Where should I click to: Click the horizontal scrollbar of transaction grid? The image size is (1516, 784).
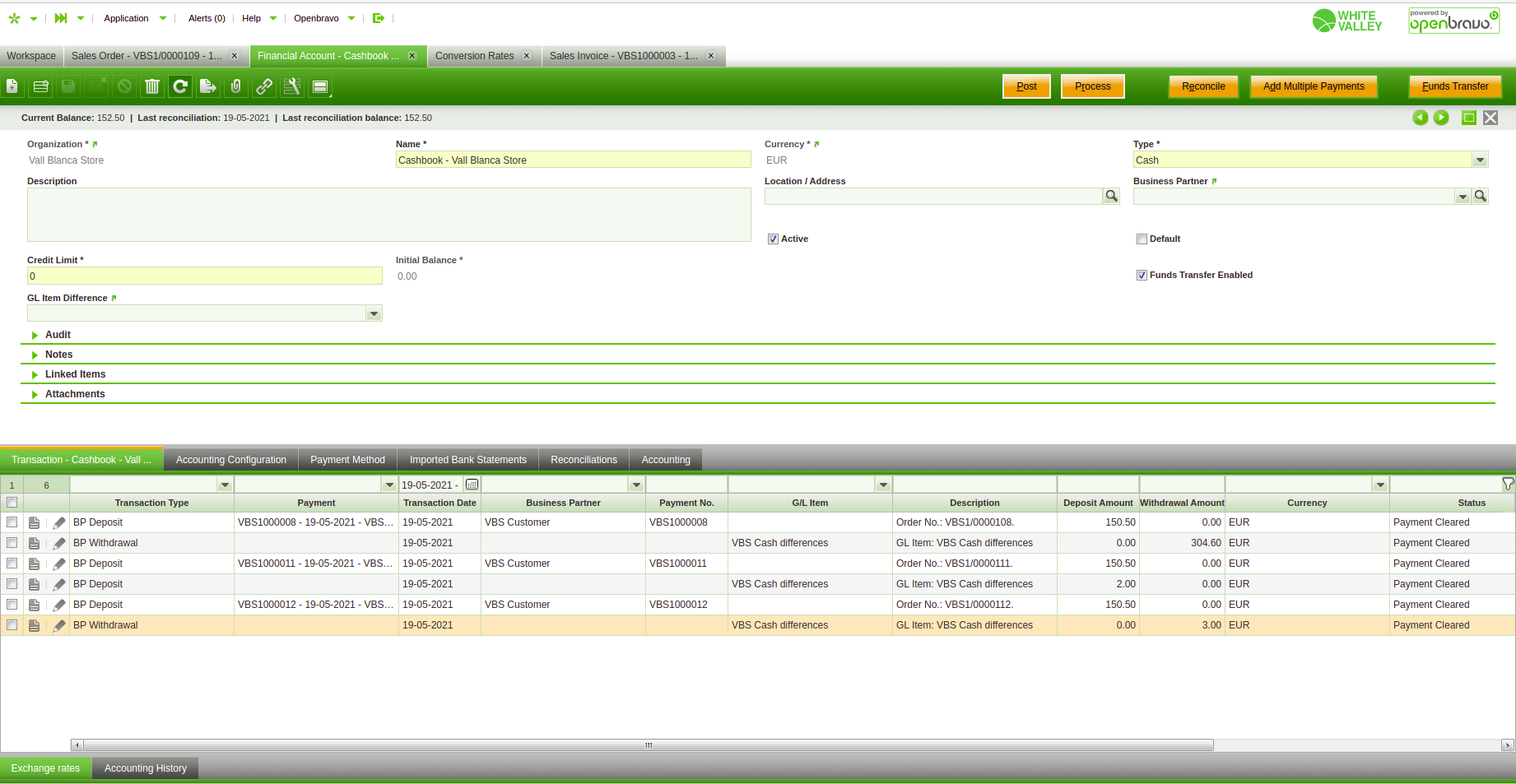click(648, 745)
